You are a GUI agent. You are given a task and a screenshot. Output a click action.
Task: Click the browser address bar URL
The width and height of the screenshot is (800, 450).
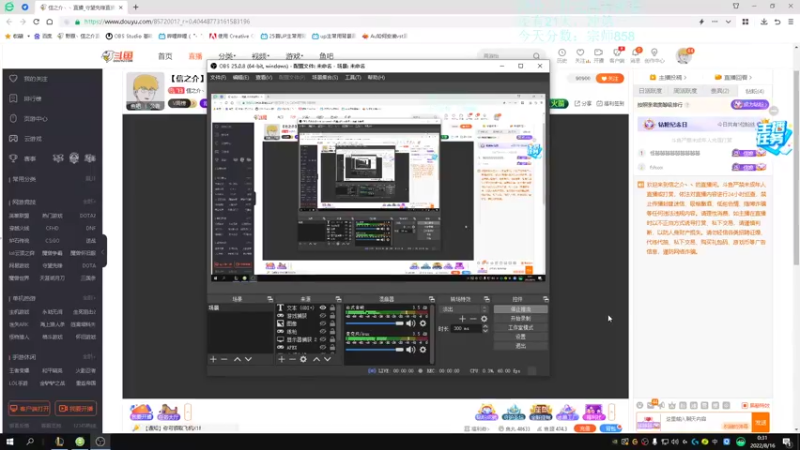[x=167, y=21]
